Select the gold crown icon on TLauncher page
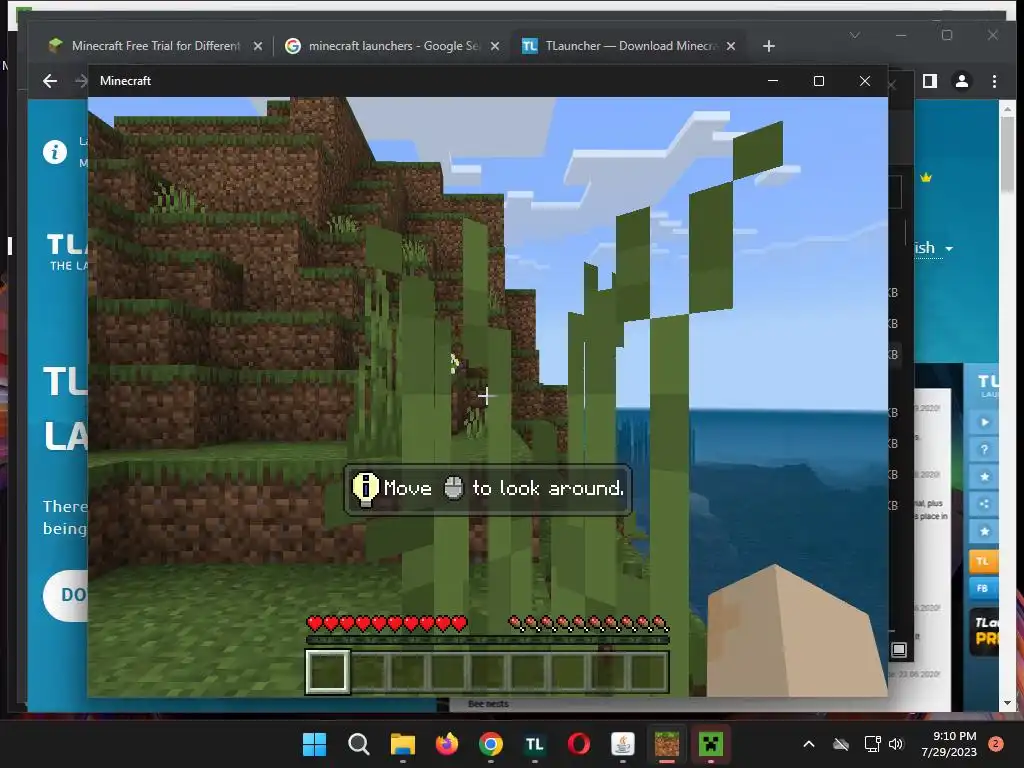The image size is (1024, 768). (x=925, y=178)
